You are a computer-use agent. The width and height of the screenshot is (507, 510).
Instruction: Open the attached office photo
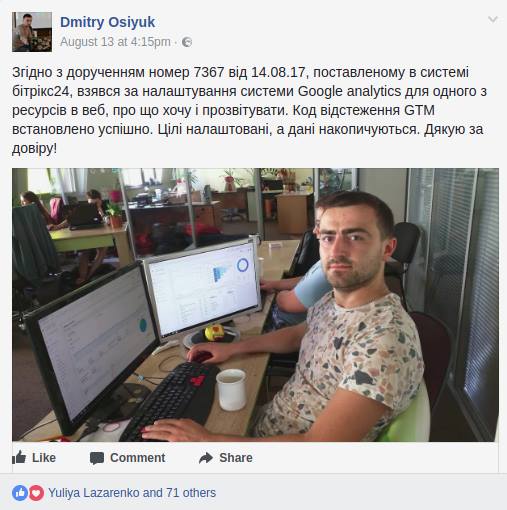255,305
